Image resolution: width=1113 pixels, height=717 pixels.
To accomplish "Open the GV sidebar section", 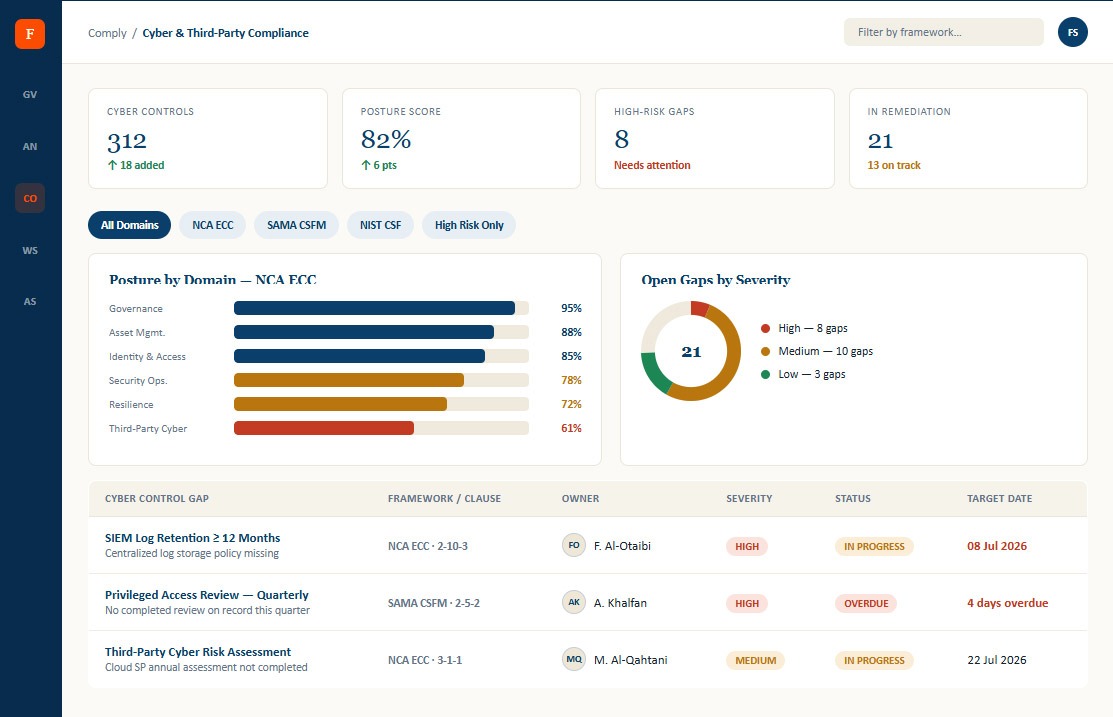I will [x=30, y=94].
